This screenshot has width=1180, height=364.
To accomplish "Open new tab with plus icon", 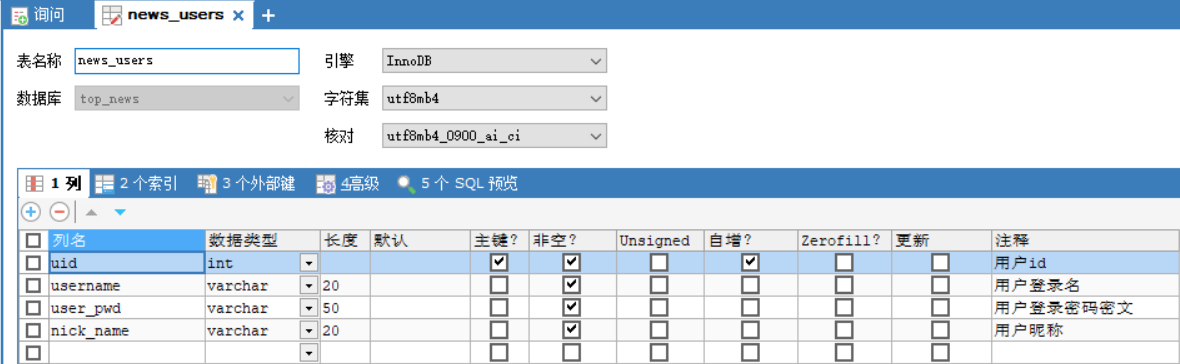I will pos(267,15).
